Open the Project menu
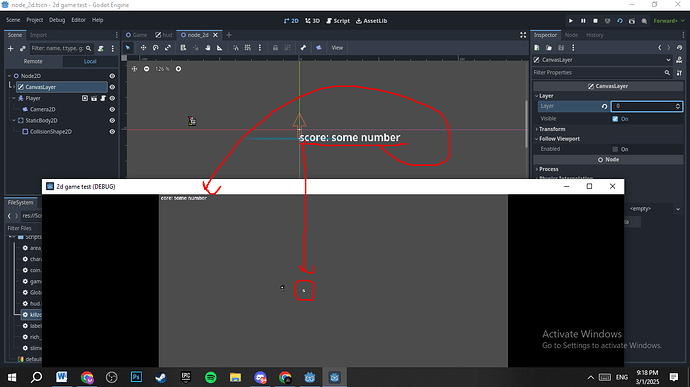 (34, 20)
